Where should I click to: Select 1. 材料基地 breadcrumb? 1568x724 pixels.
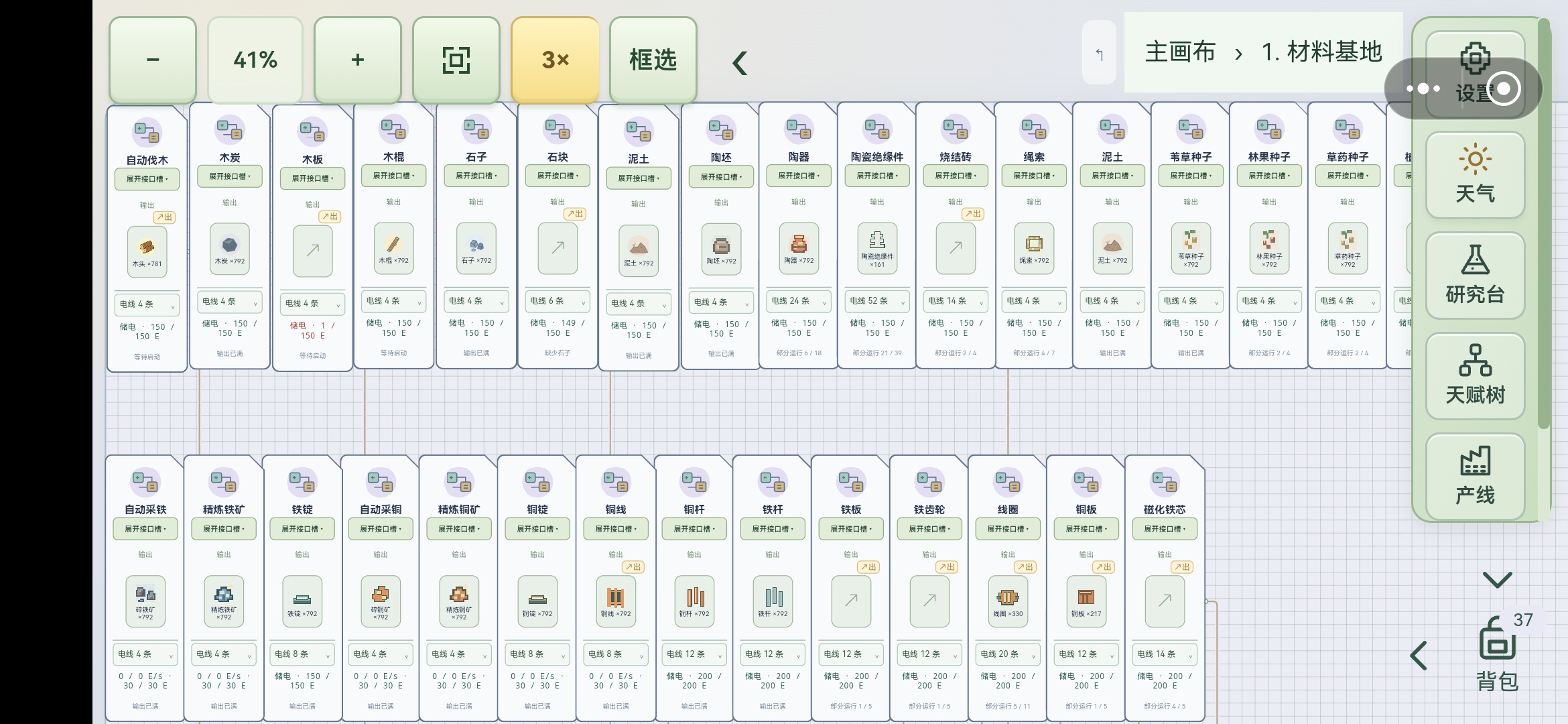(1321, 52)
